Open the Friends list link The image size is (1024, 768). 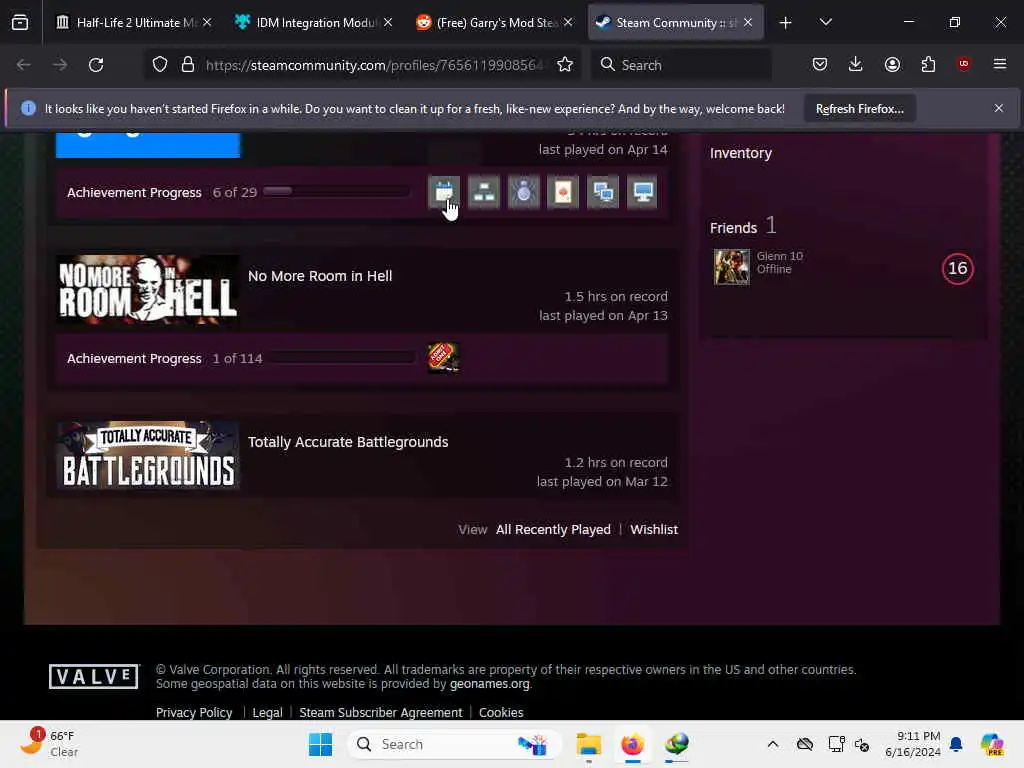click(x=733, y=227)
